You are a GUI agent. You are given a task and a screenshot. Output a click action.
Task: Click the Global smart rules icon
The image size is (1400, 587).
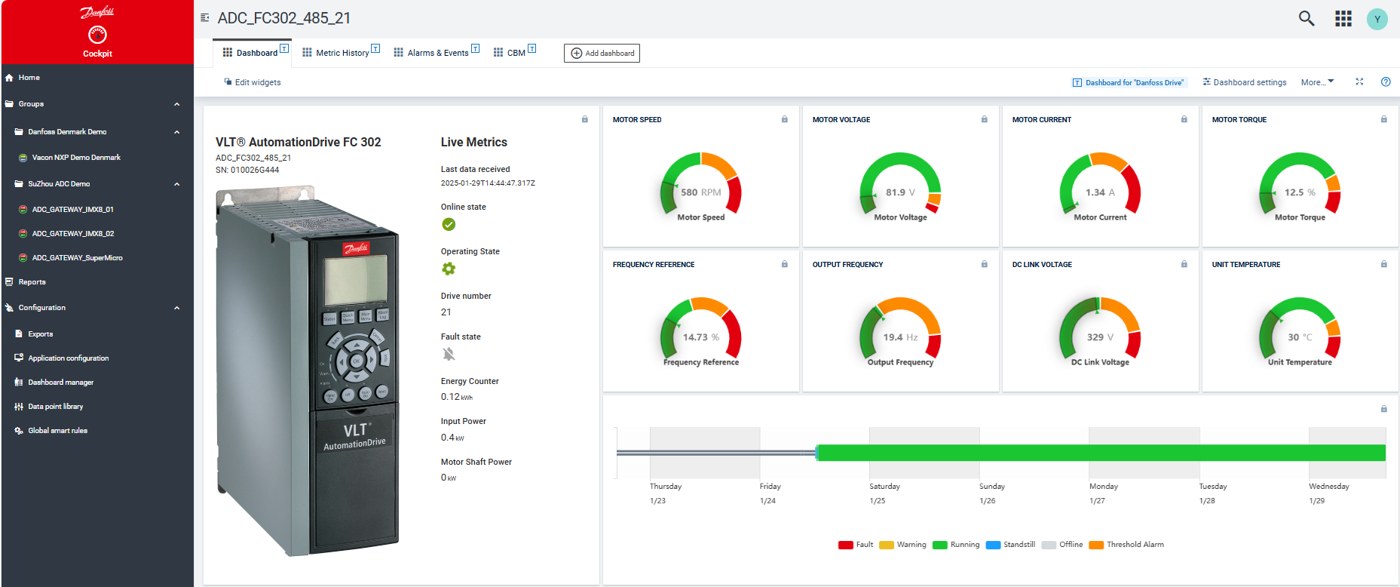pyautogui.click(x=18, y=430)
